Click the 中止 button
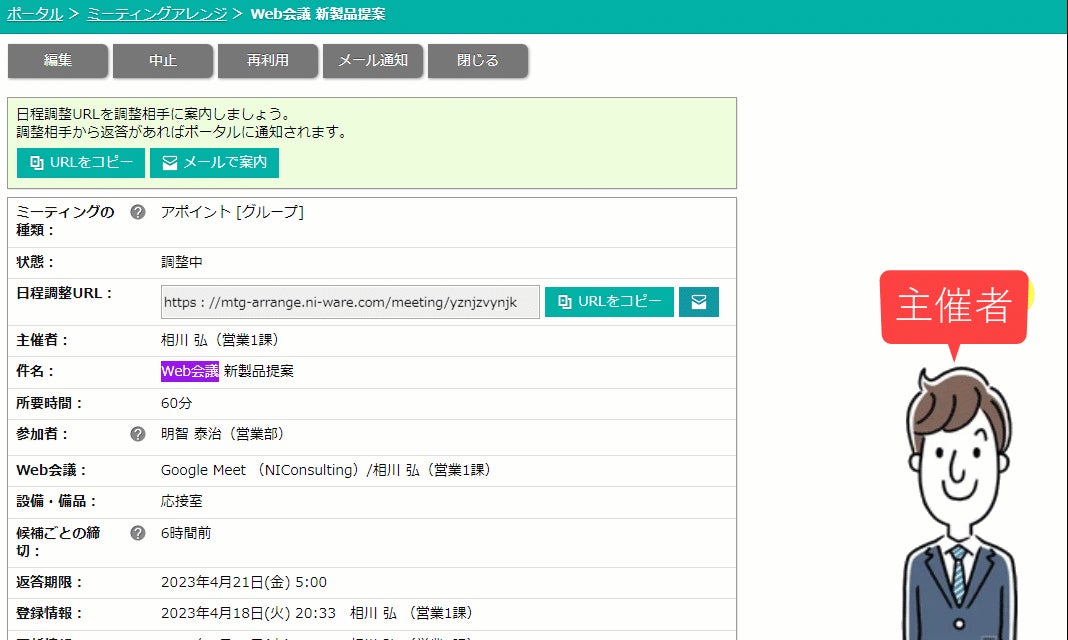 click(163, 61)
